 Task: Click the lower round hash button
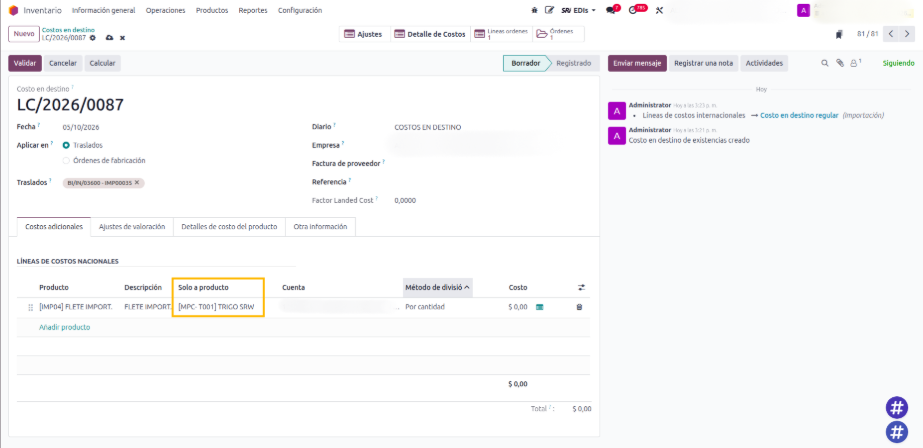pos(897,432)
